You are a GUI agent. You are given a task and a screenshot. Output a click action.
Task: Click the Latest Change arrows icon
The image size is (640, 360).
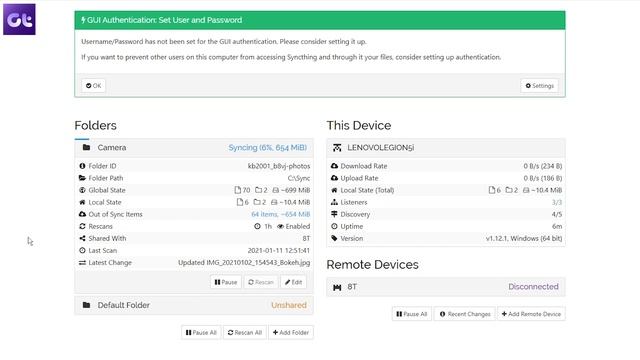point(82,263)
